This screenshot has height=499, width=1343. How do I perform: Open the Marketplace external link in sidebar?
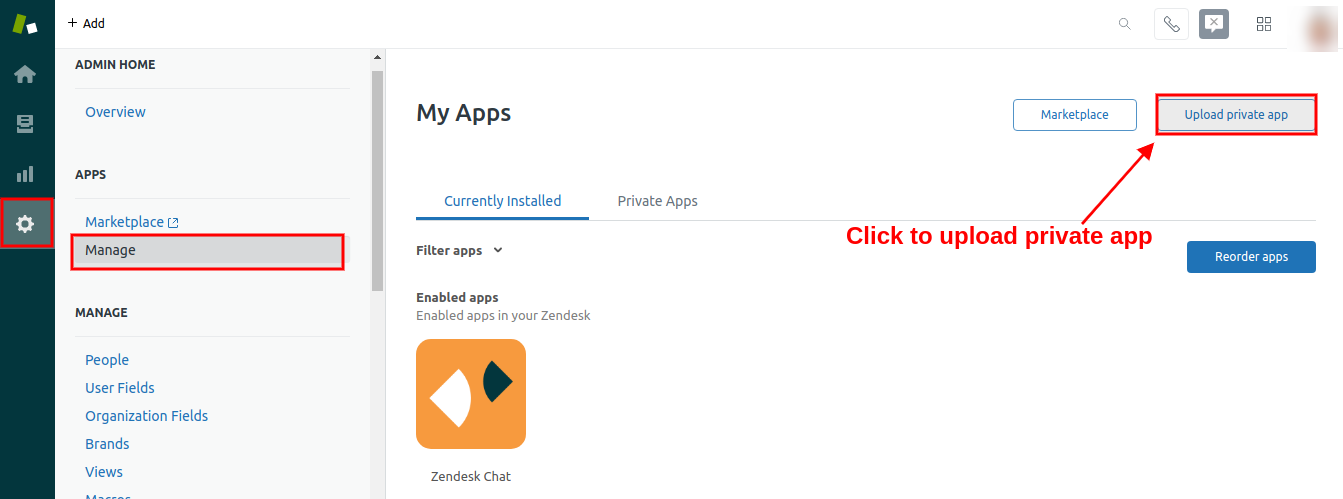131,222
